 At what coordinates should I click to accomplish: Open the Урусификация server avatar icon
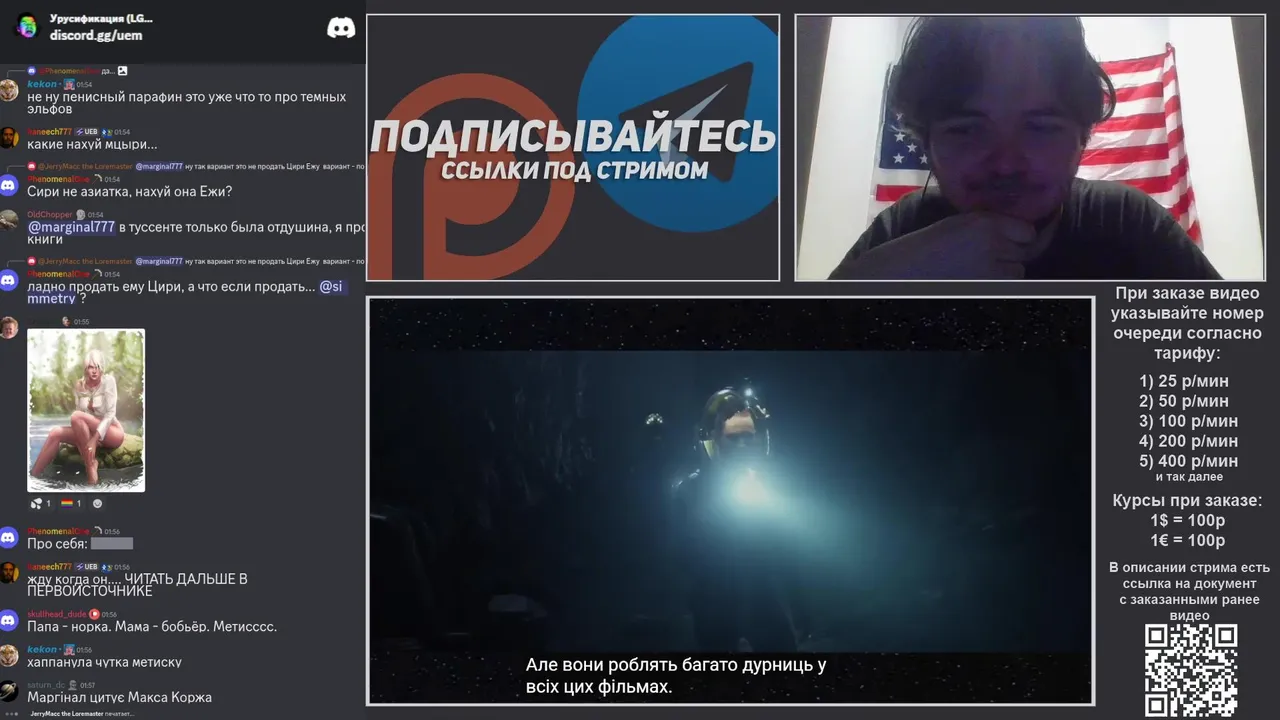click(x=26, y=26)
